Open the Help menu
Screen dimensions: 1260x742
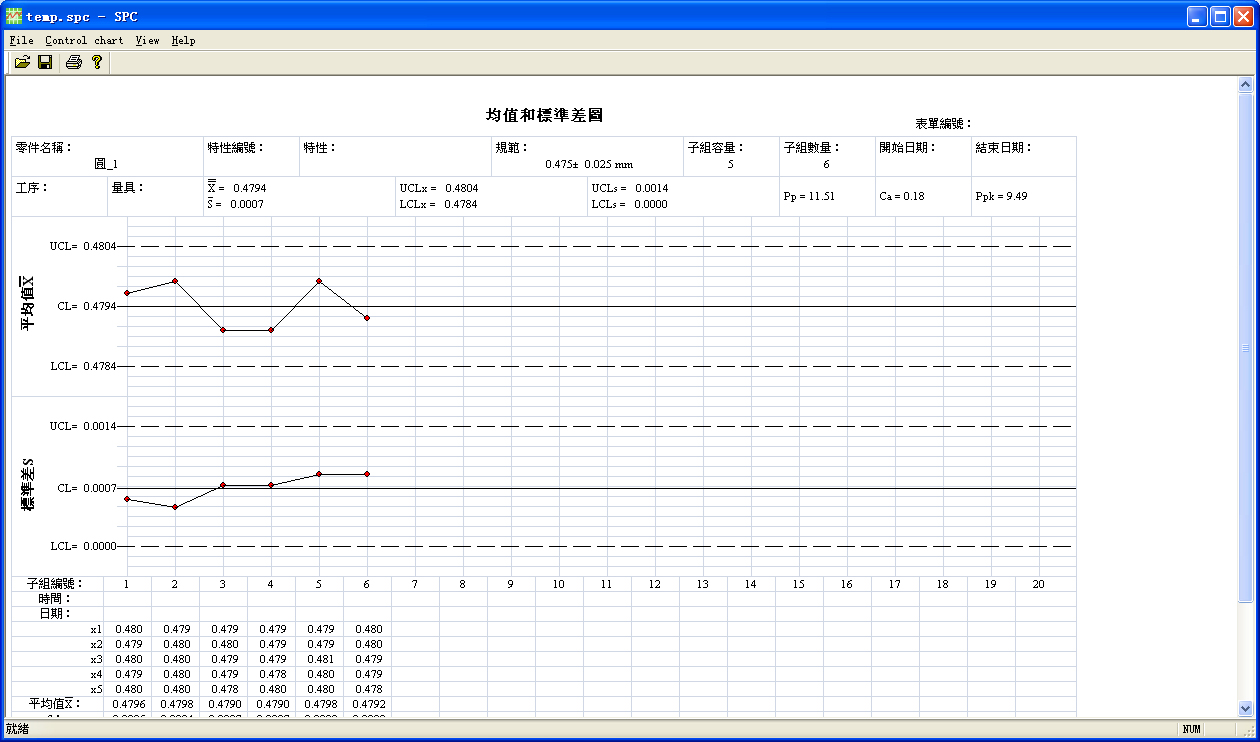coord(183,41)
